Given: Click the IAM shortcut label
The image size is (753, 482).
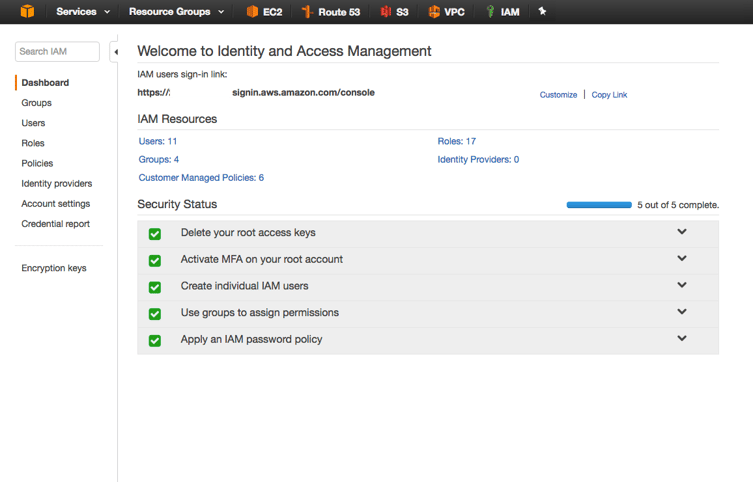Looking at the screenshot, I should click(x=510, y=12).
